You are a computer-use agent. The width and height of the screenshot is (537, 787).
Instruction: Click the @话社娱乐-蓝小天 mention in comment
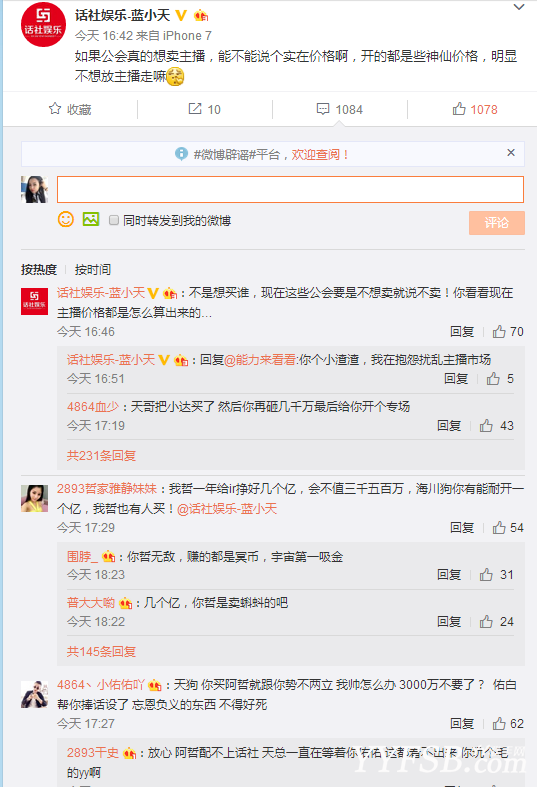click(x=227, y=509)
